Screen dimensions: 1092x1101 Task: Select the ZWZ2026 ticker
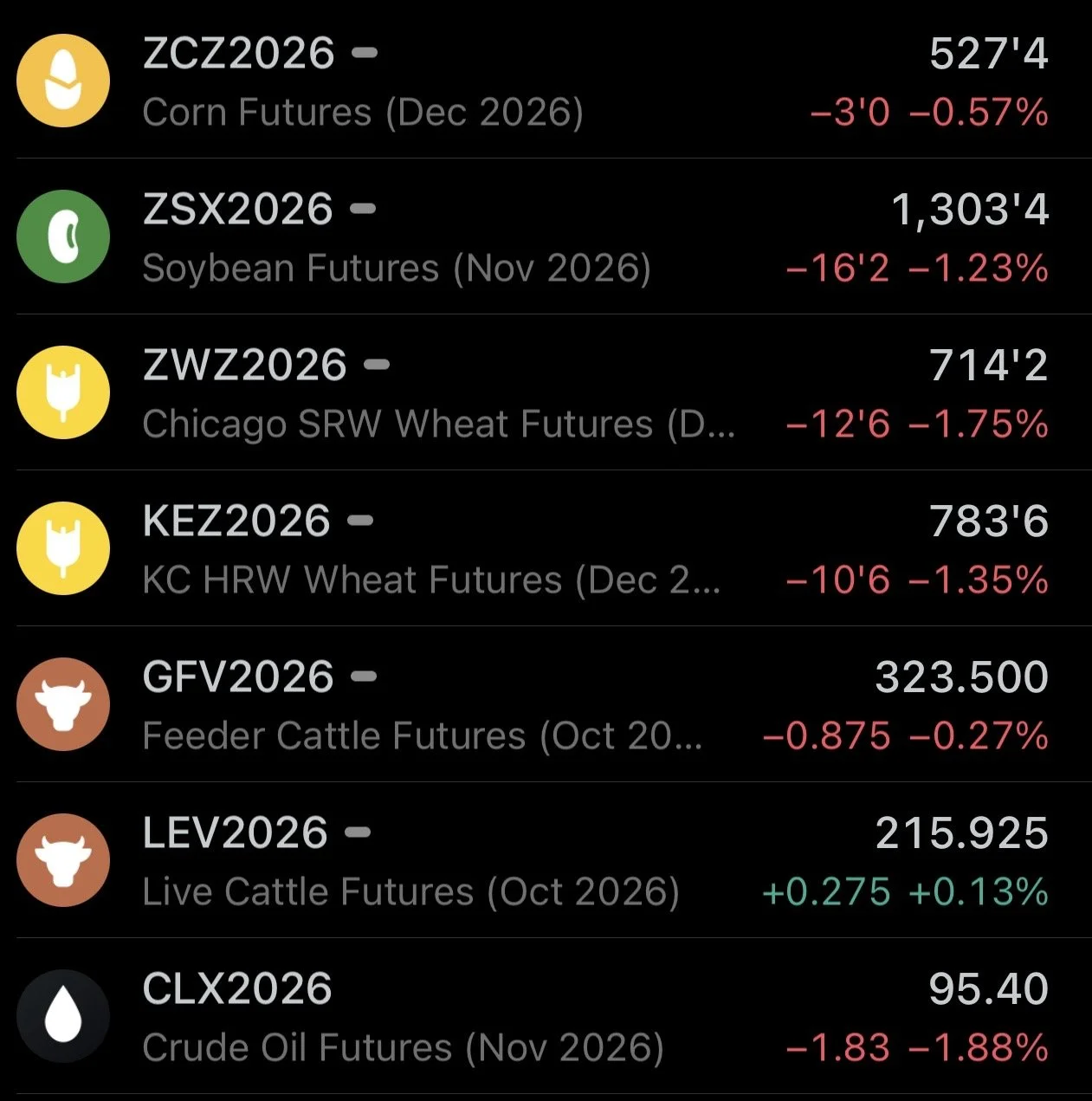click(244, 366)
